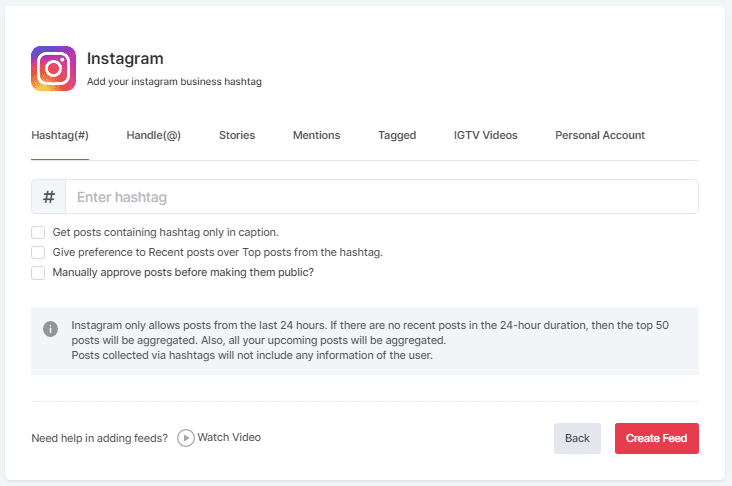Click the Back button
This screenshot has width=732, height=486.
pos(577,438)
